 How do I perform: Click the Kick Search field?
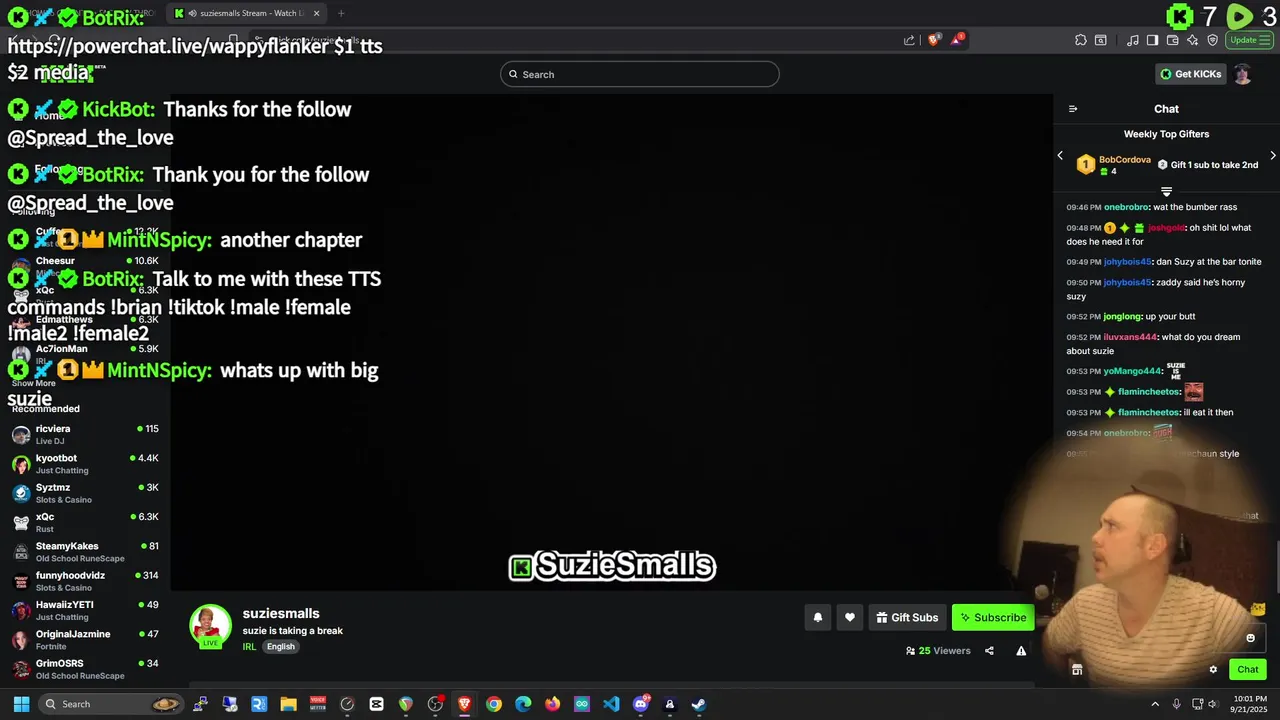pos(640,74)
